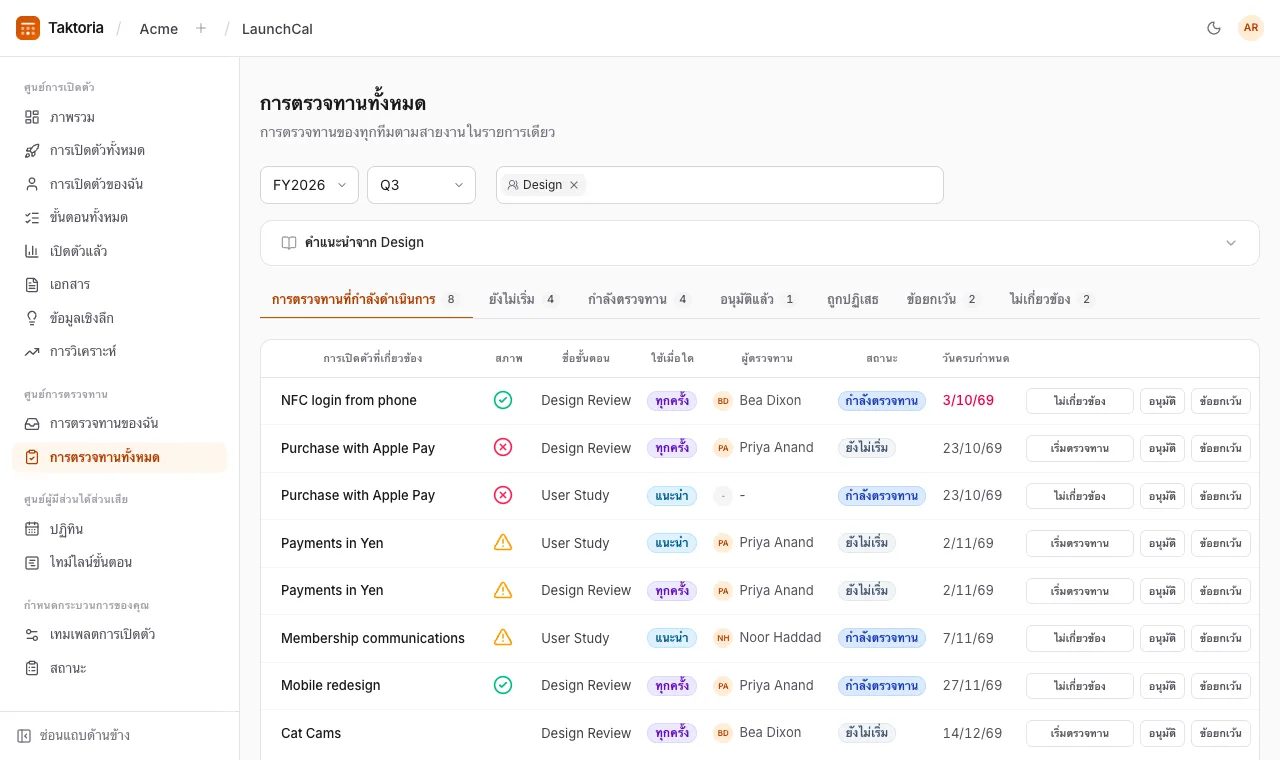This screenshot has width=1280, height=760.
Task: Open เทมเพลตการเปิดตัว in sidebar
Action: (120, 634)
